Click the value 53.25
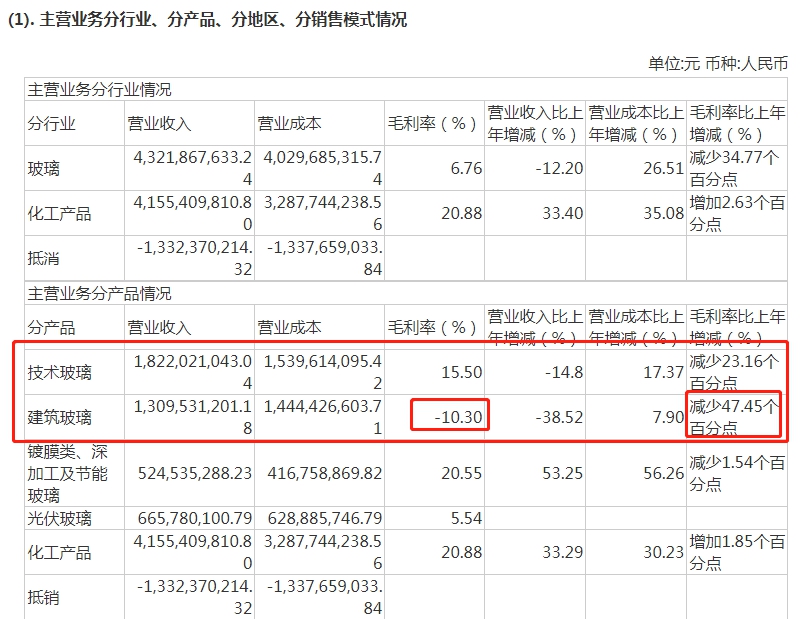 coord(563,473)
